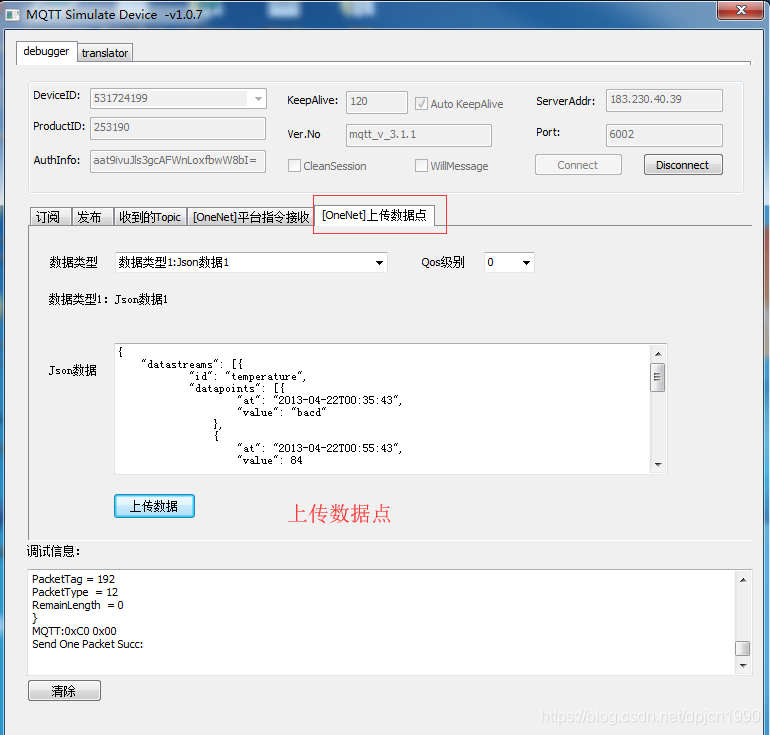Toggle the Auto KeepAlive checkbox
This screenshot has height=735, width=770.
pos(421,104)
